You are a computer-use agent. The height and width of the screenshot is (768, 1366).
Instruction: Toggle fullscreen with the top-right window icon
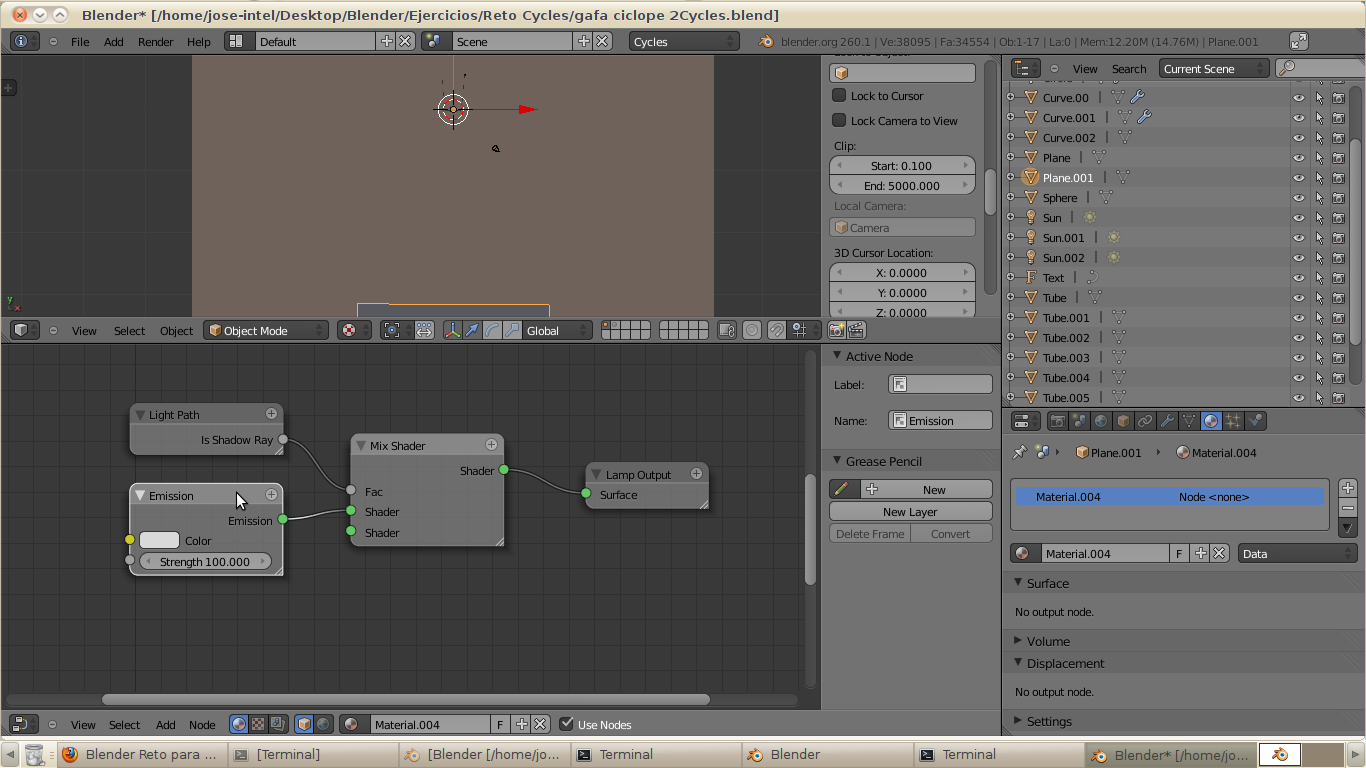pos(1299,41)
